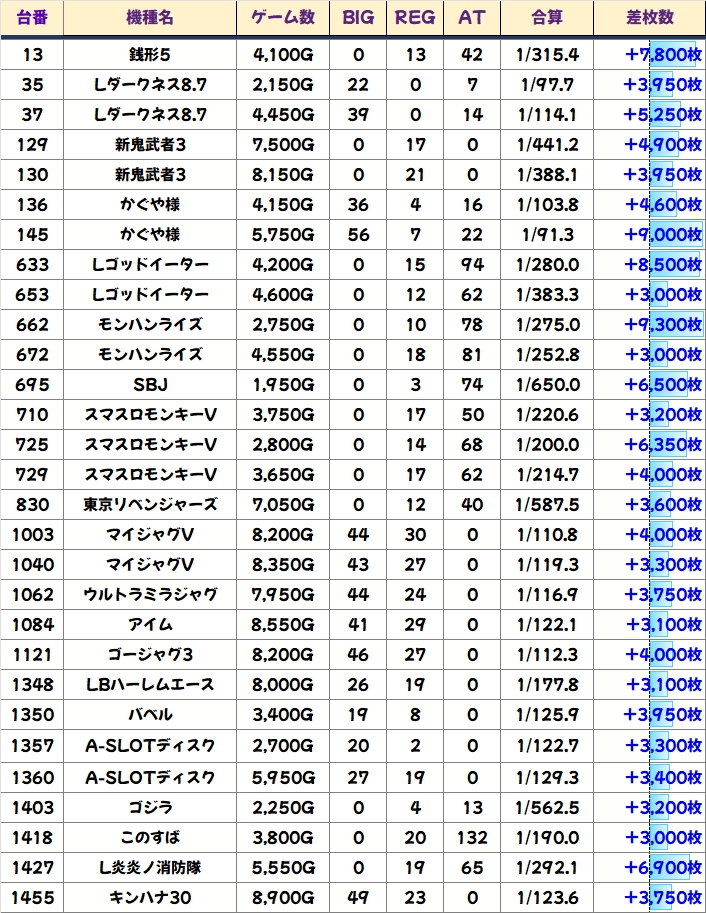Select the ウルトラミラジャグ machine name cell
The image size is (706, 913).
pyautogui.click(x=149, y=595)
